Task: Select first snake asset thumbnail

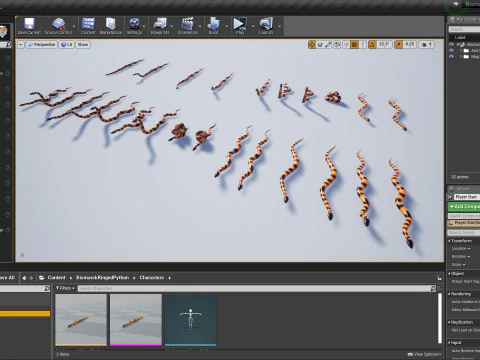Action: coord(81,320)
